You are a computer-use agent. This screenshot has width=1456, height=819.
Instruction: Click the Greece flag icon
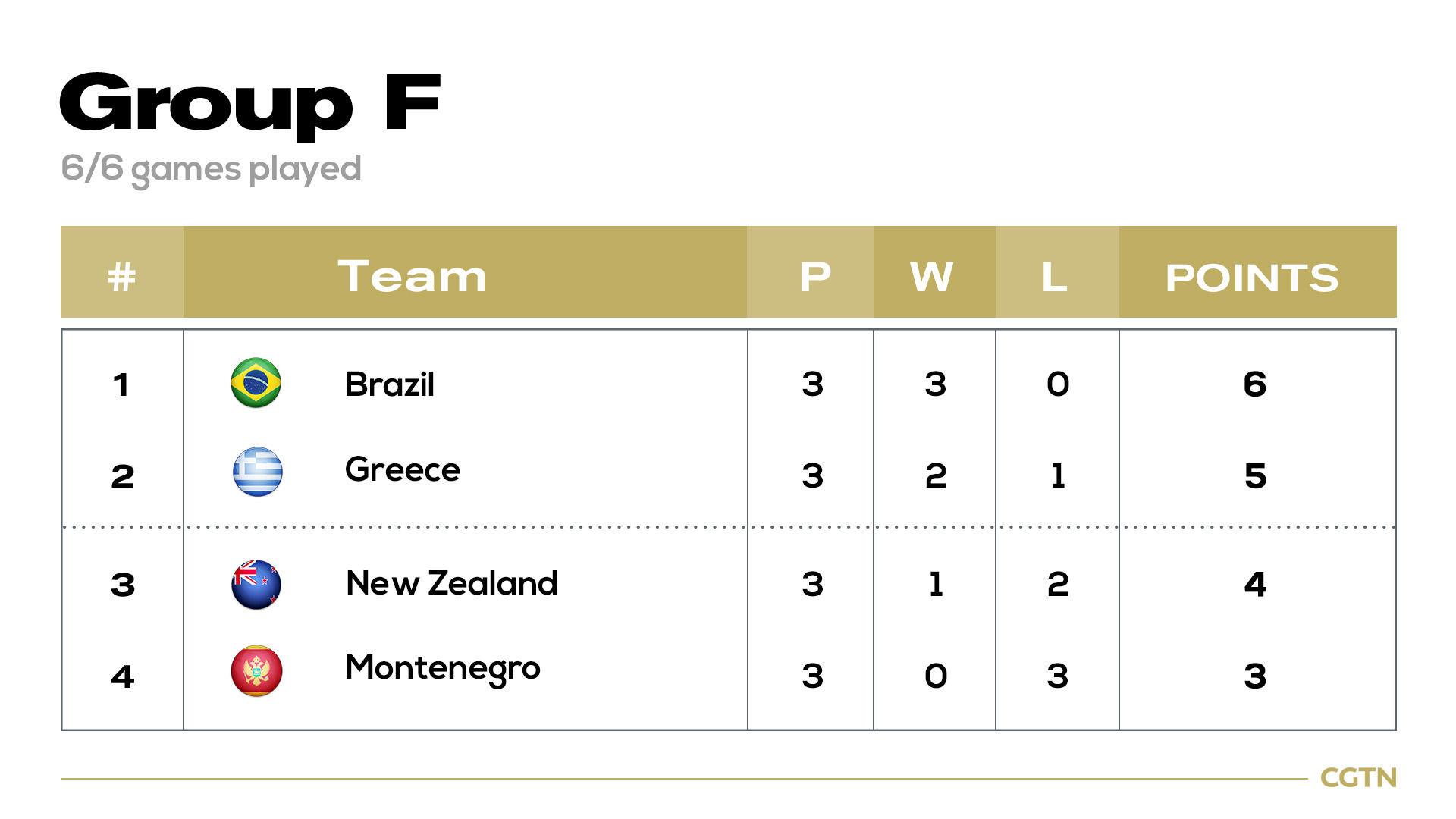[258, 472]
